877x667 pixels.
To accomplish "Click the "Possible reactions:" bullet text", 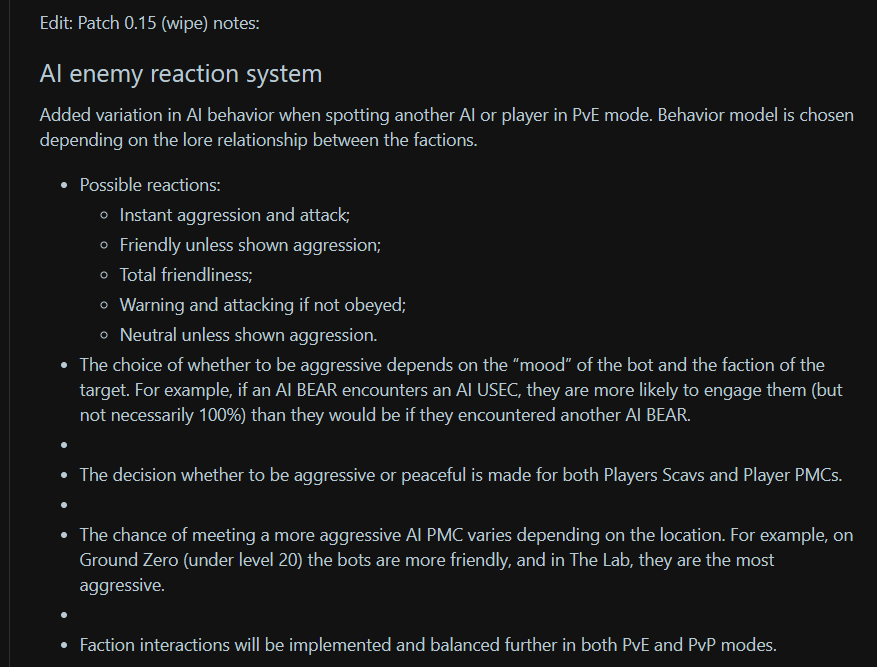I will pos(150,185).
